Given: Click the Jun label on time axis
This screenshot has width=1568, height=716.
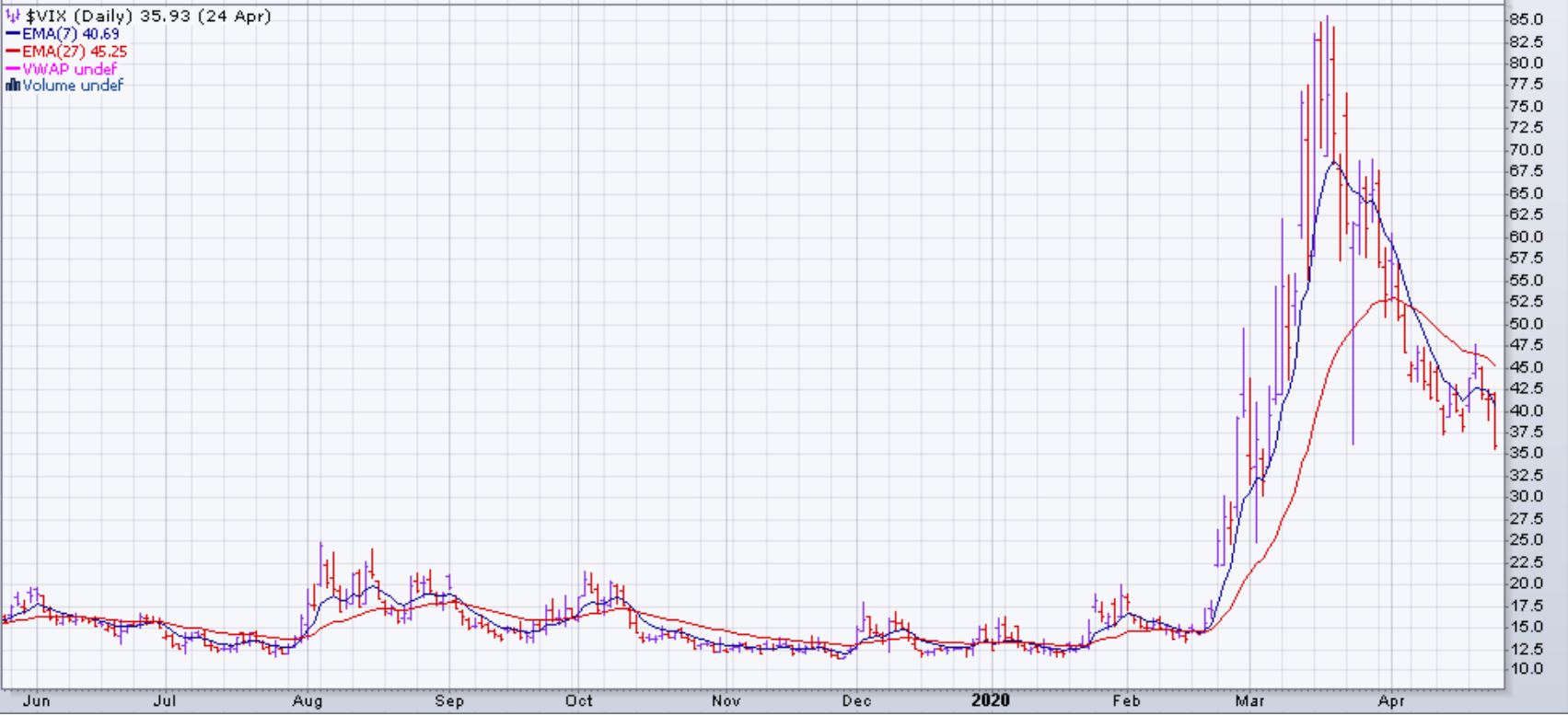Looking at the screenshot, I should coord(36,701).
